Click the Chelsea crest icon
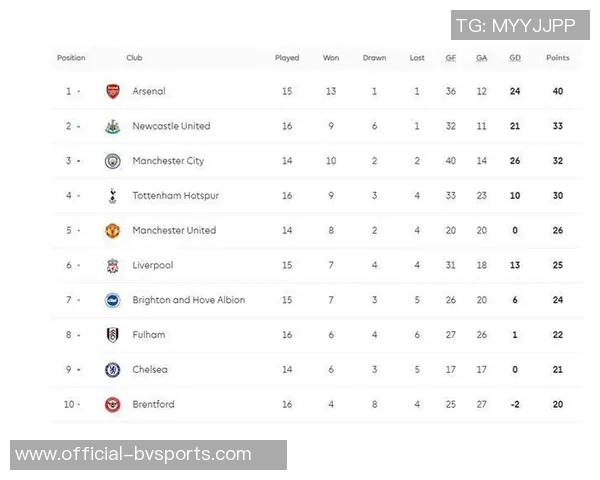The height and width of the screenshot is (480, 600). tap(112, 370)
